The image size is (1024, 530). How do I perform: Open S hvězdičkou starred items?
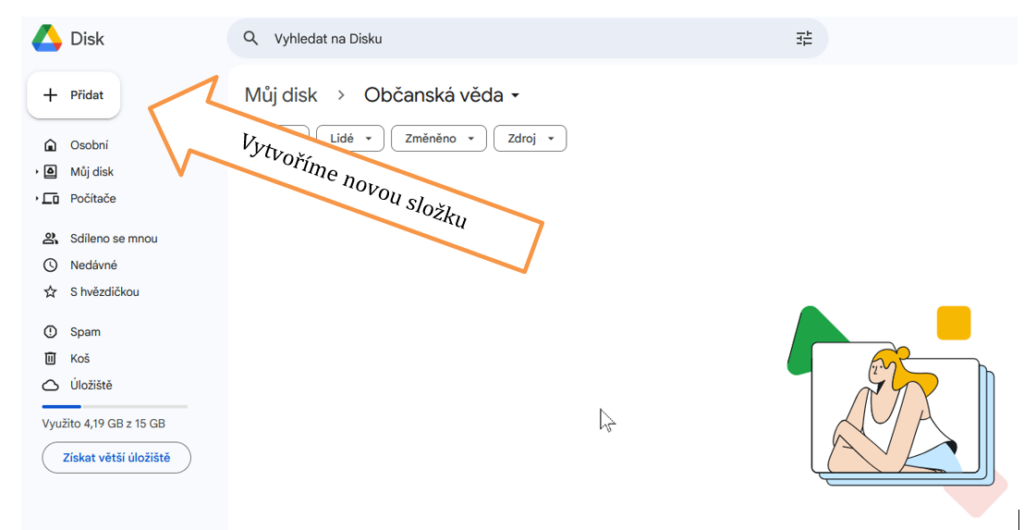pyautogui.click(x=104, y=292)
